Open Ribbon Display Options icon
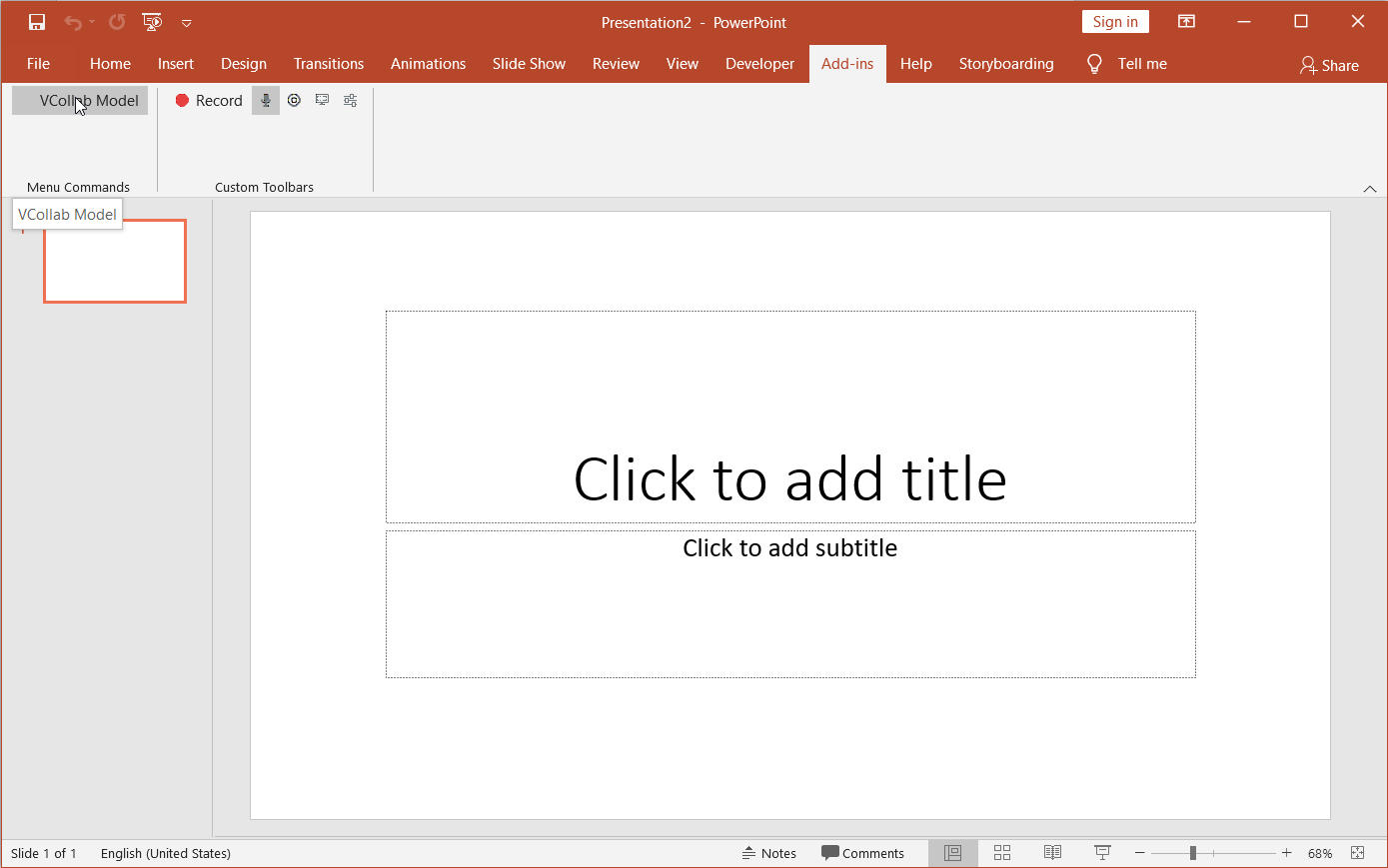 click(1186, 22)
